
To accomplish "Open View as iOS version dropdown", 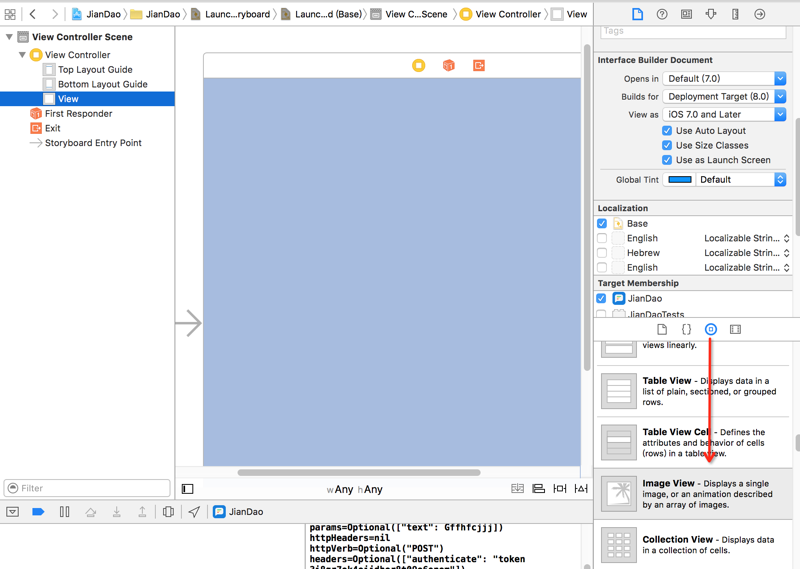I will pyautogui.click(x=724, y=114).
